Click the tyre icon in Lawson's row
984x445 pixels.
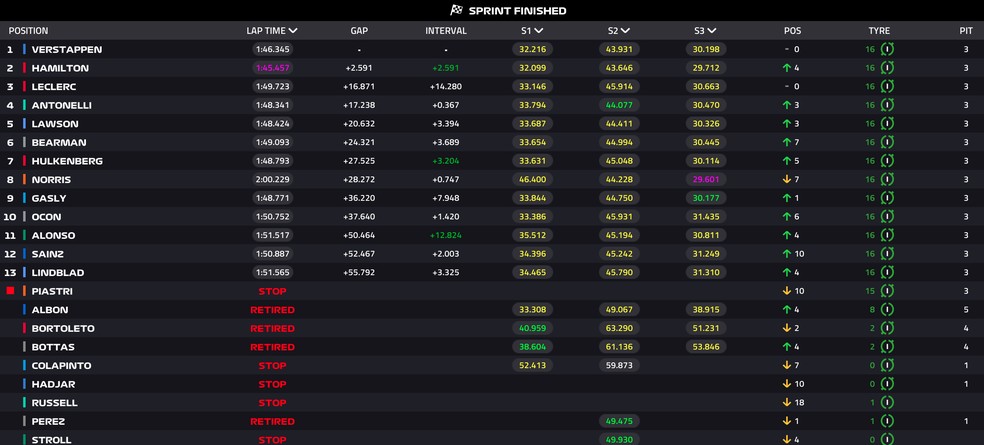point(887,124)
